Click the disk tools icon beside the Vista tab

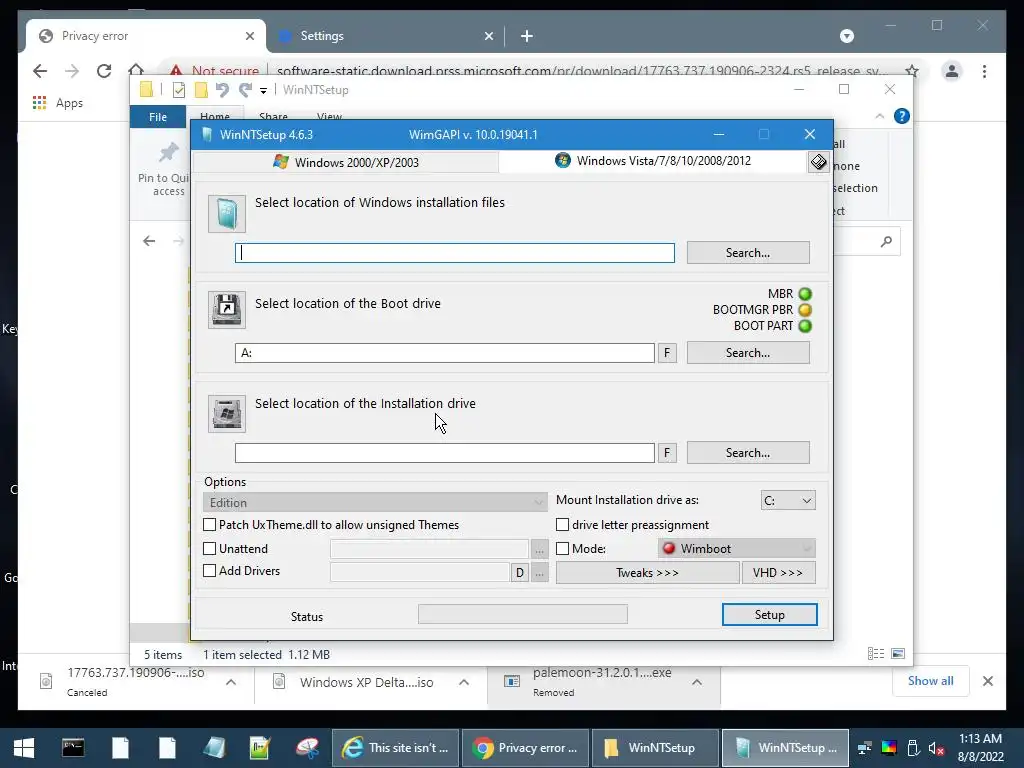pos(818,162)
